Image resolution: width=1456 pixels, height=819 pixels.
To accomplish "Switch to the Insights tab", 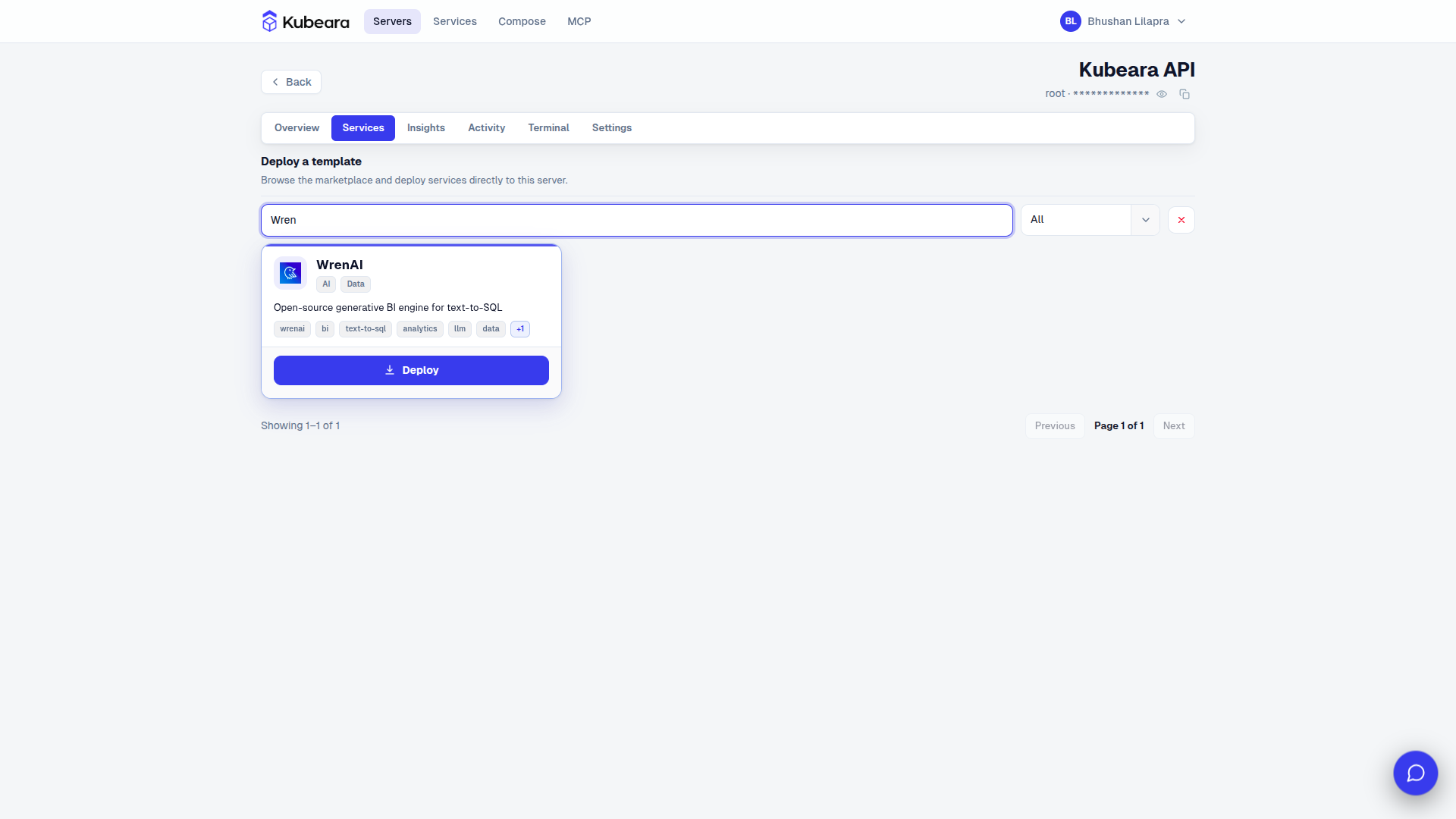I will (x=426, y=128).
